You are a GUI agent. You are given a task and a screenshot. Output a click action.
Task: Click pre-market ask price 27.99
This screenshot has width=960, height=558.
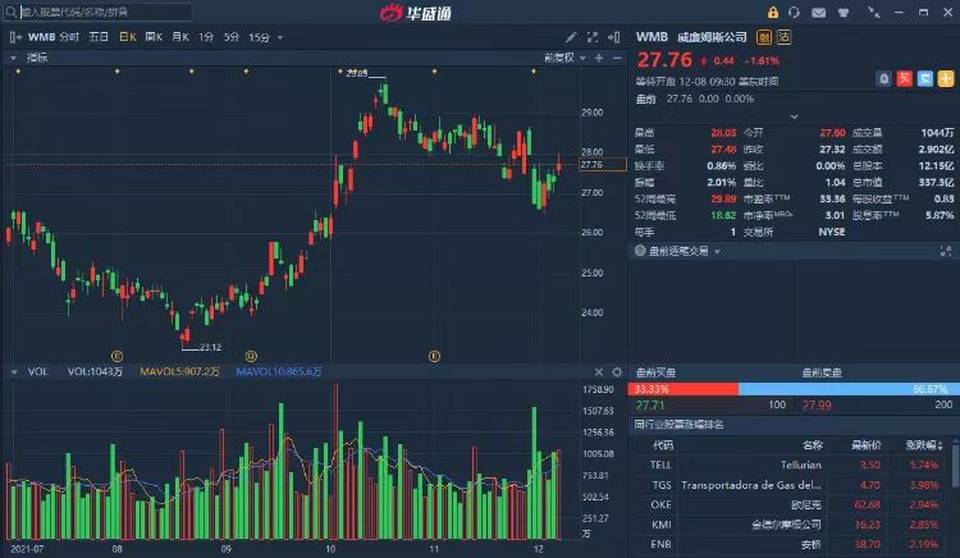pyautogui.click(x=816, y=405)
